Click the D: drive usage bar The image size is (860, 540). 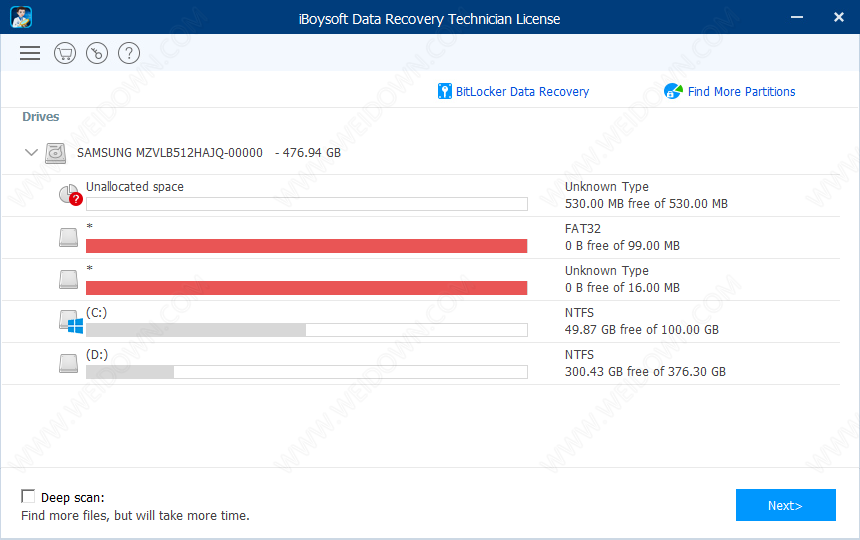[307, 372]
